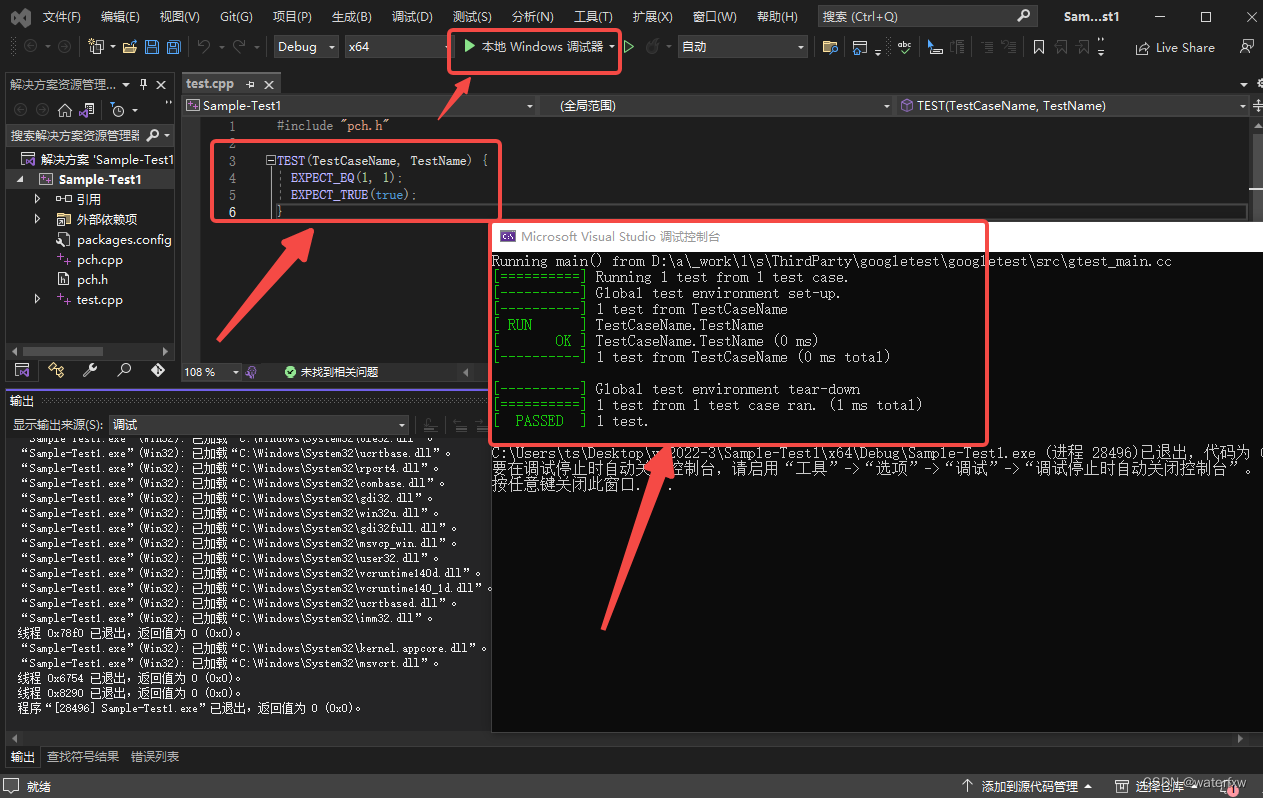Click the Find in Files folder-search icon

coord(830,47)
